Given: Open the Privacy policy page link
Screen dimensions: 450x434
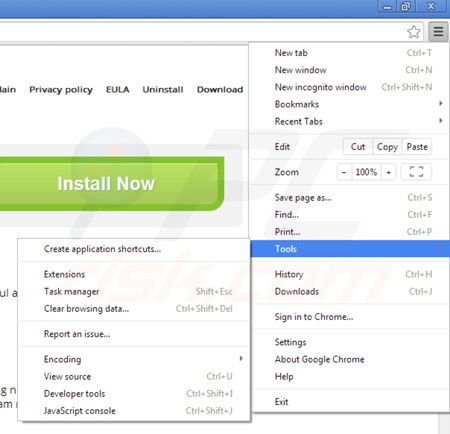Looking at the screenshot, I should (61, 90).
